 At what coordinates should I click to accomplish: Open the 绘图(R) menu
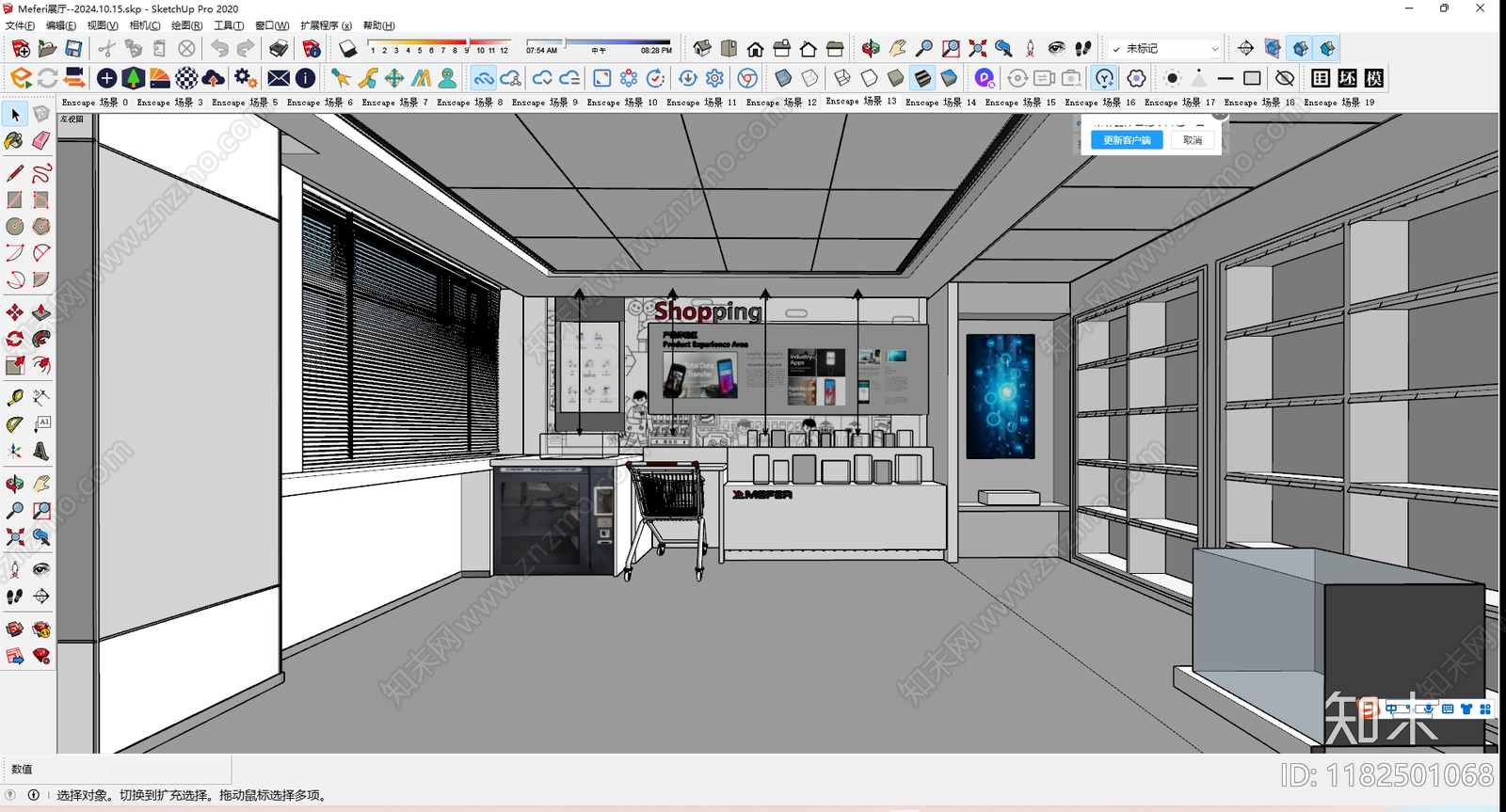click(x=187, y=25)
